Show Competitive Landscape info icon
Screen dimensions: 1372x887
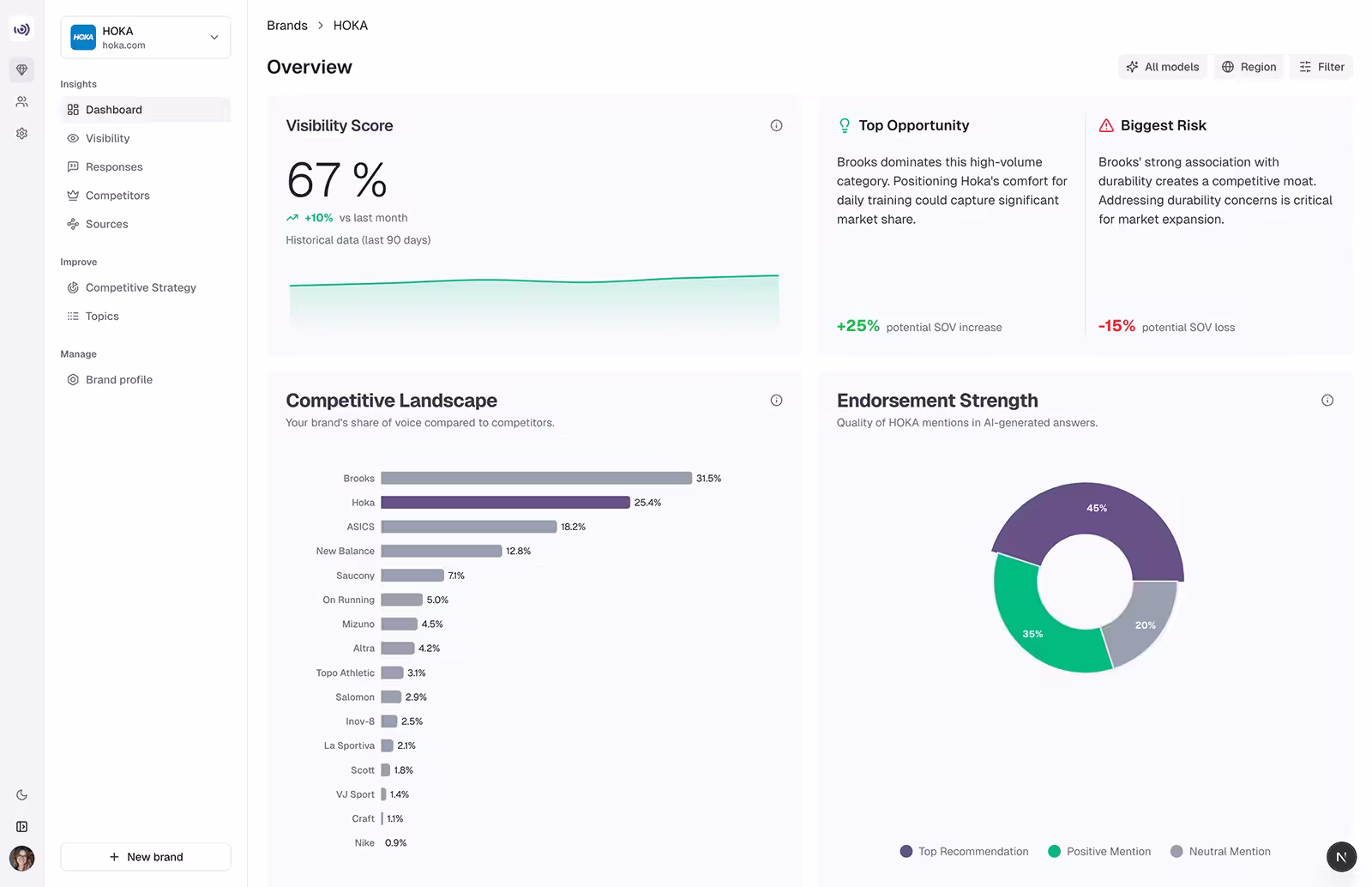(776, 401)
